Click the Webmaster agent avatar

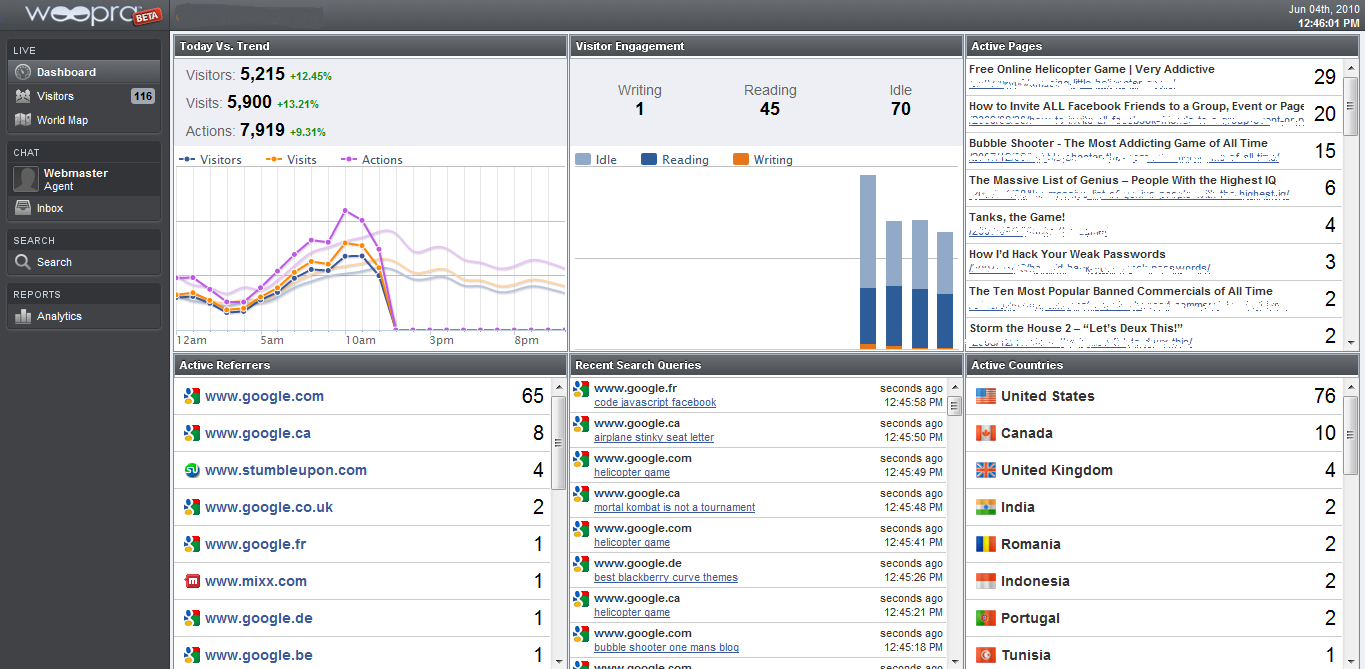(26, 180)
